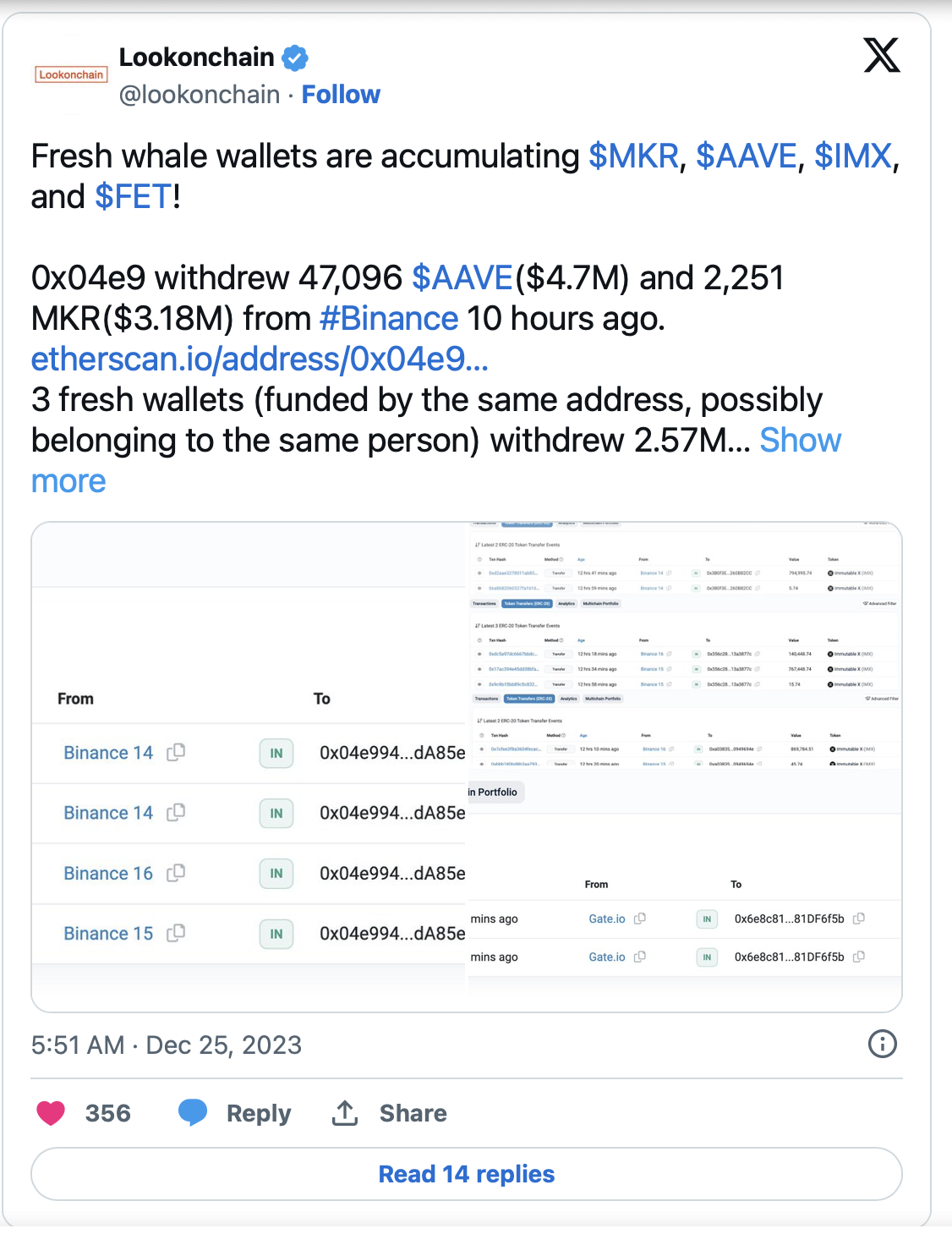Click Lookonchain's blue verified badge
The image size is (952, 1245).
[295, 58]
